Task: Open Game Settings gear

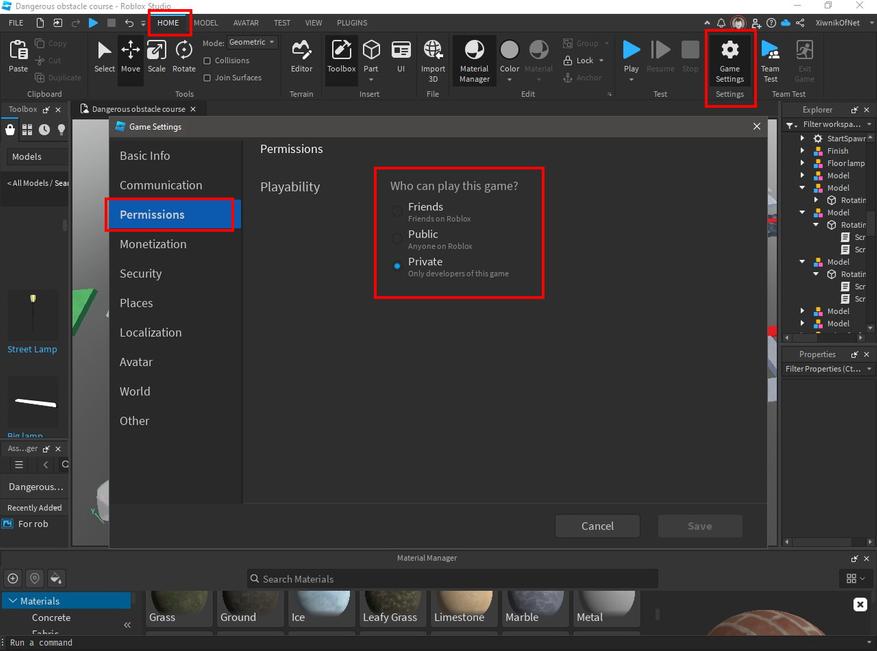Action: pos(729,60)
